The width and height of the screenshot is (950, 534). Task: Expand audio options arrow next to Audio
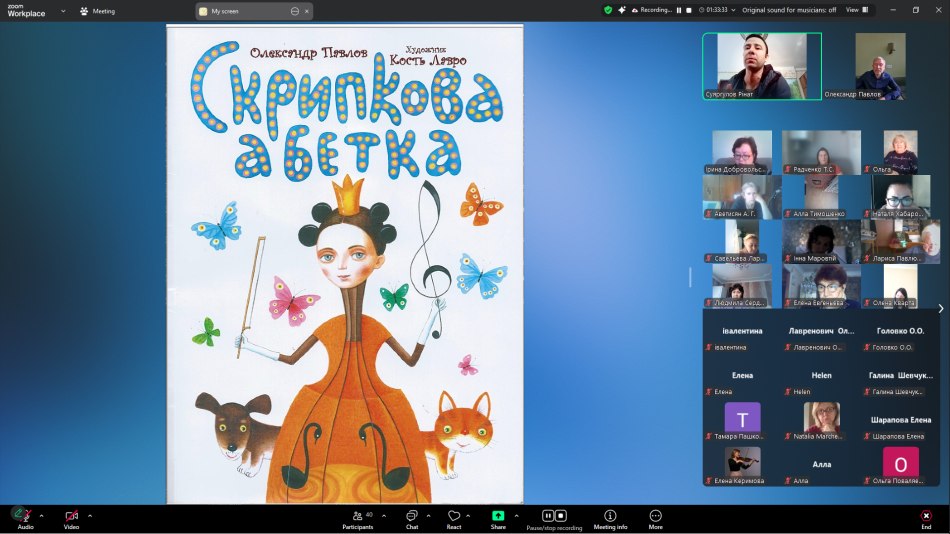pyautogui.click(x=41, y=516)
